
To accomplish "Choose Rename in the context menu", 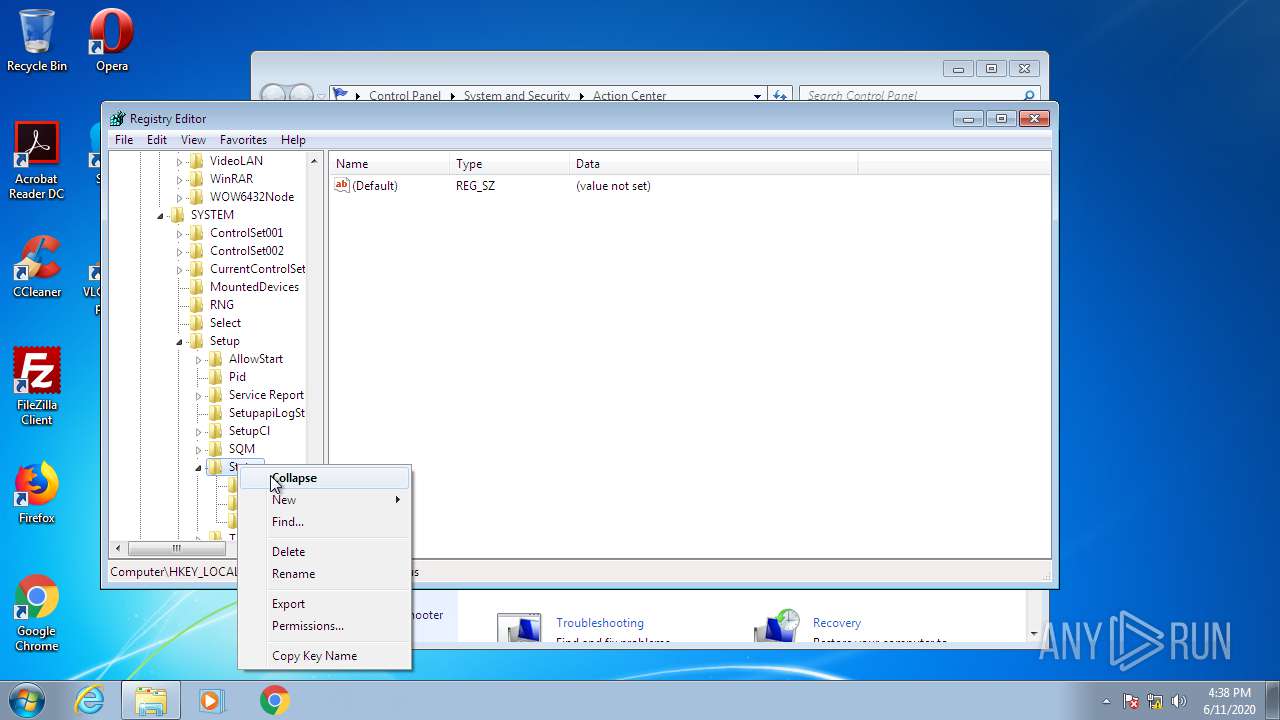I will [x=325, y=574].
